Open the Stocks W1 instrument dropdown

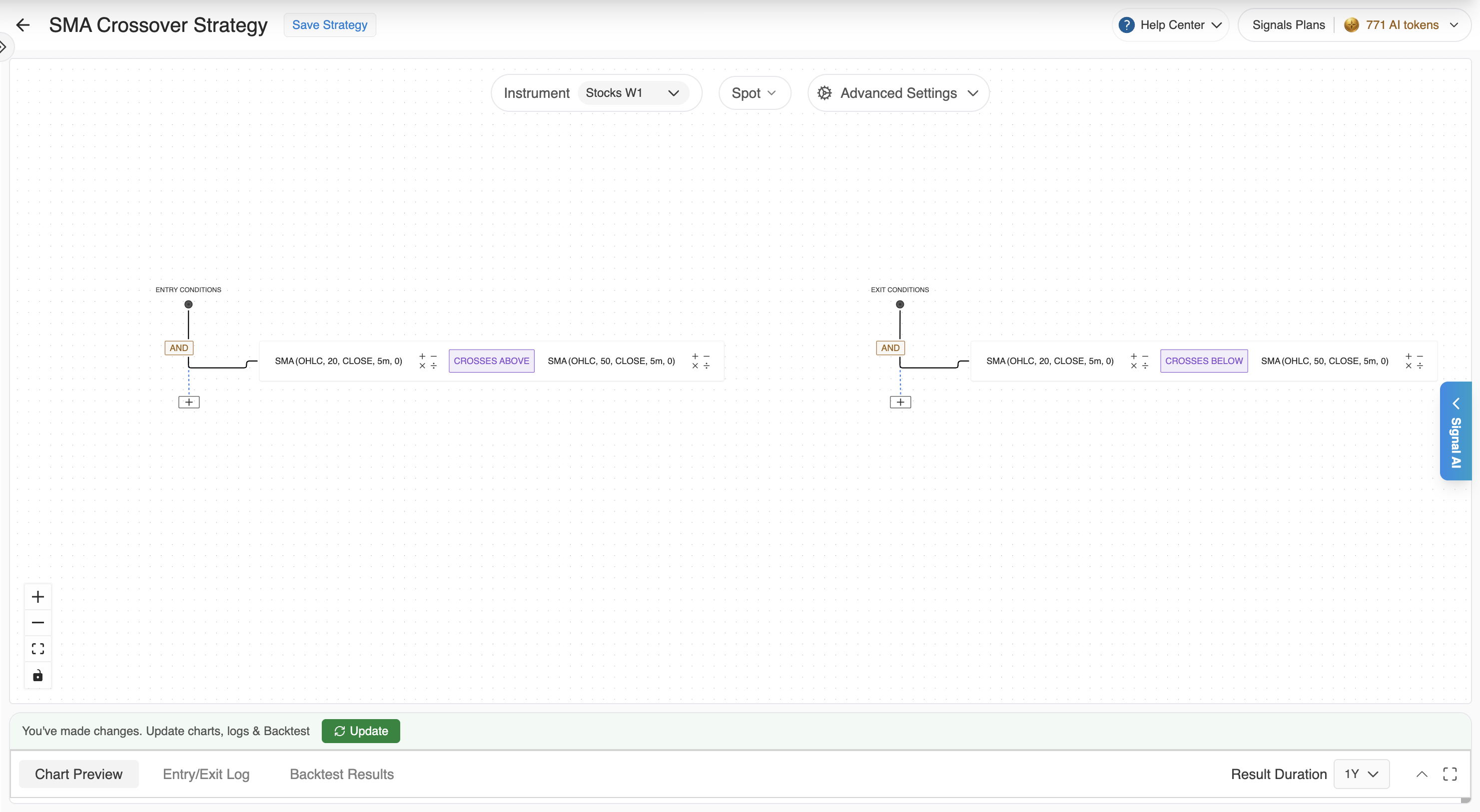point(633,93)
